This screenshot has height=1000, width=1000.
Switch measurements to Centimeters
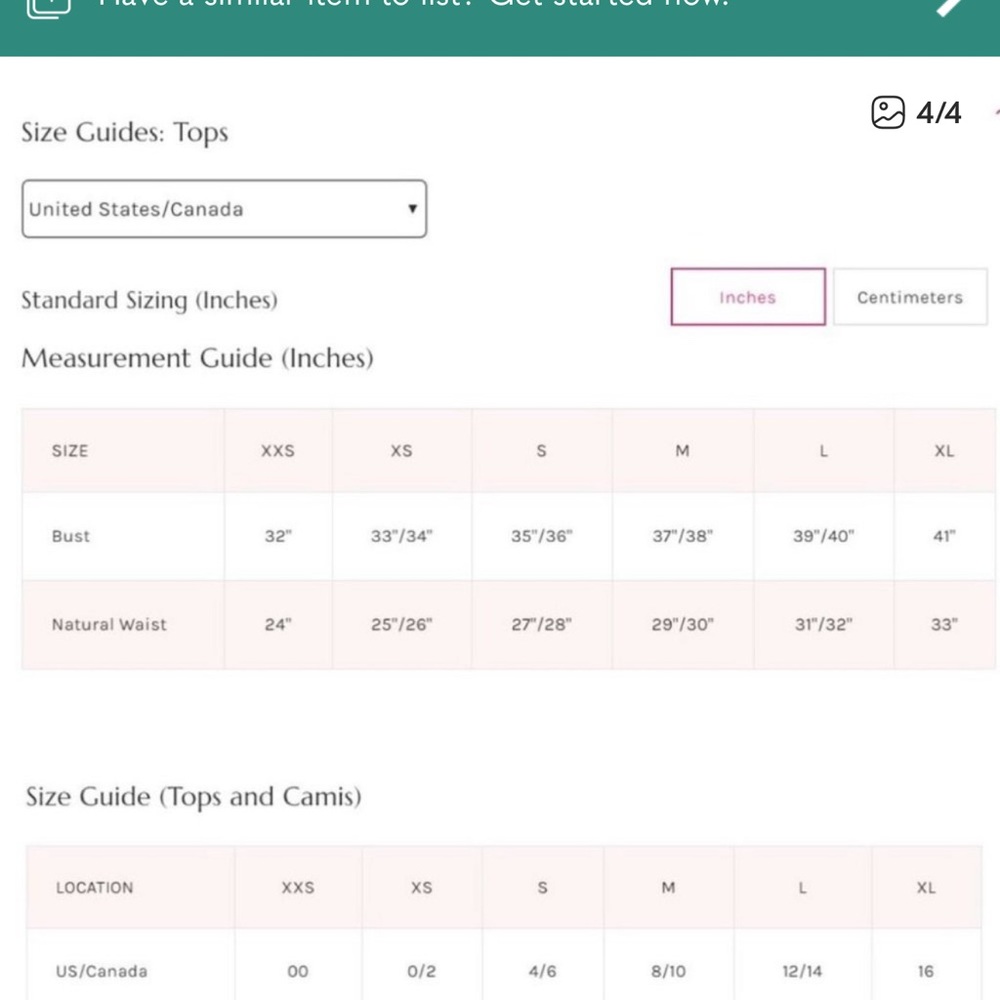coord(910,297)
